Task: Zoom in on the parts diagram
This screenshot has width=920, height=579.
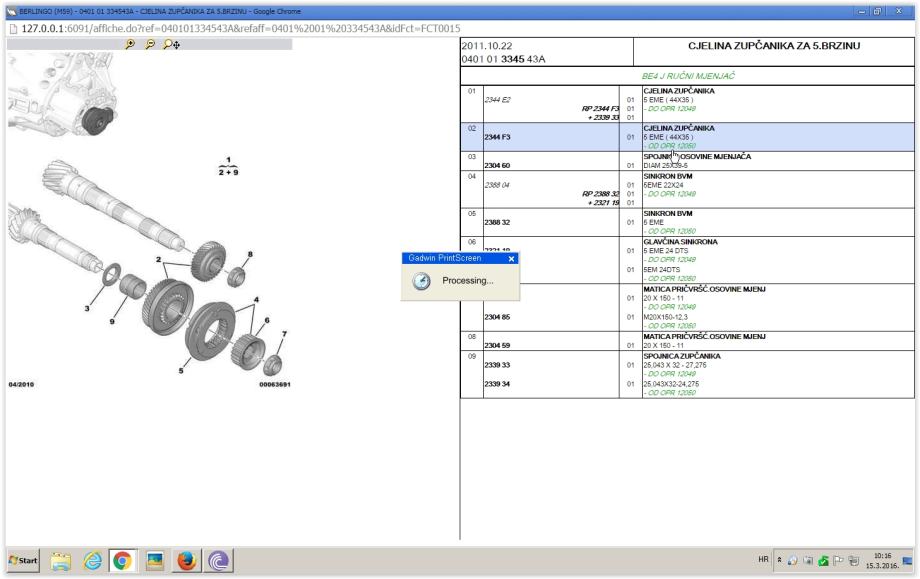Action: click(x=130, y=44)
